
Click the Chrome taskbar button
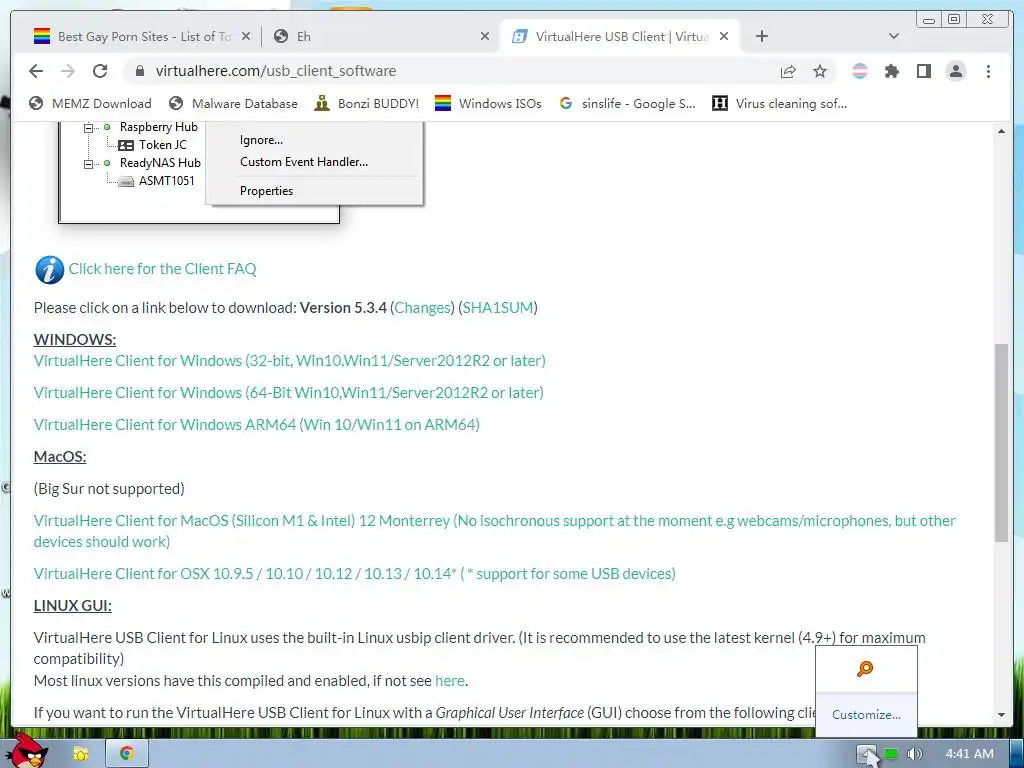127,754
